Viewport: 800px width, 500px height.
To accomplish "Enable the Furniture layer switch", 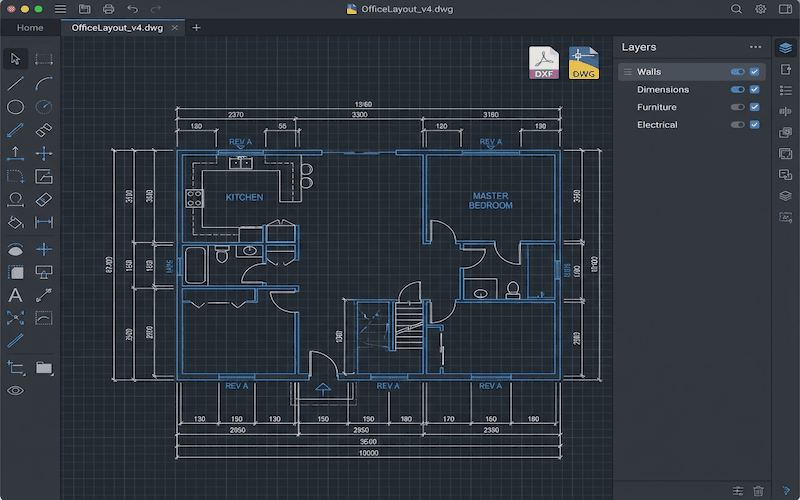I will 737,107.
